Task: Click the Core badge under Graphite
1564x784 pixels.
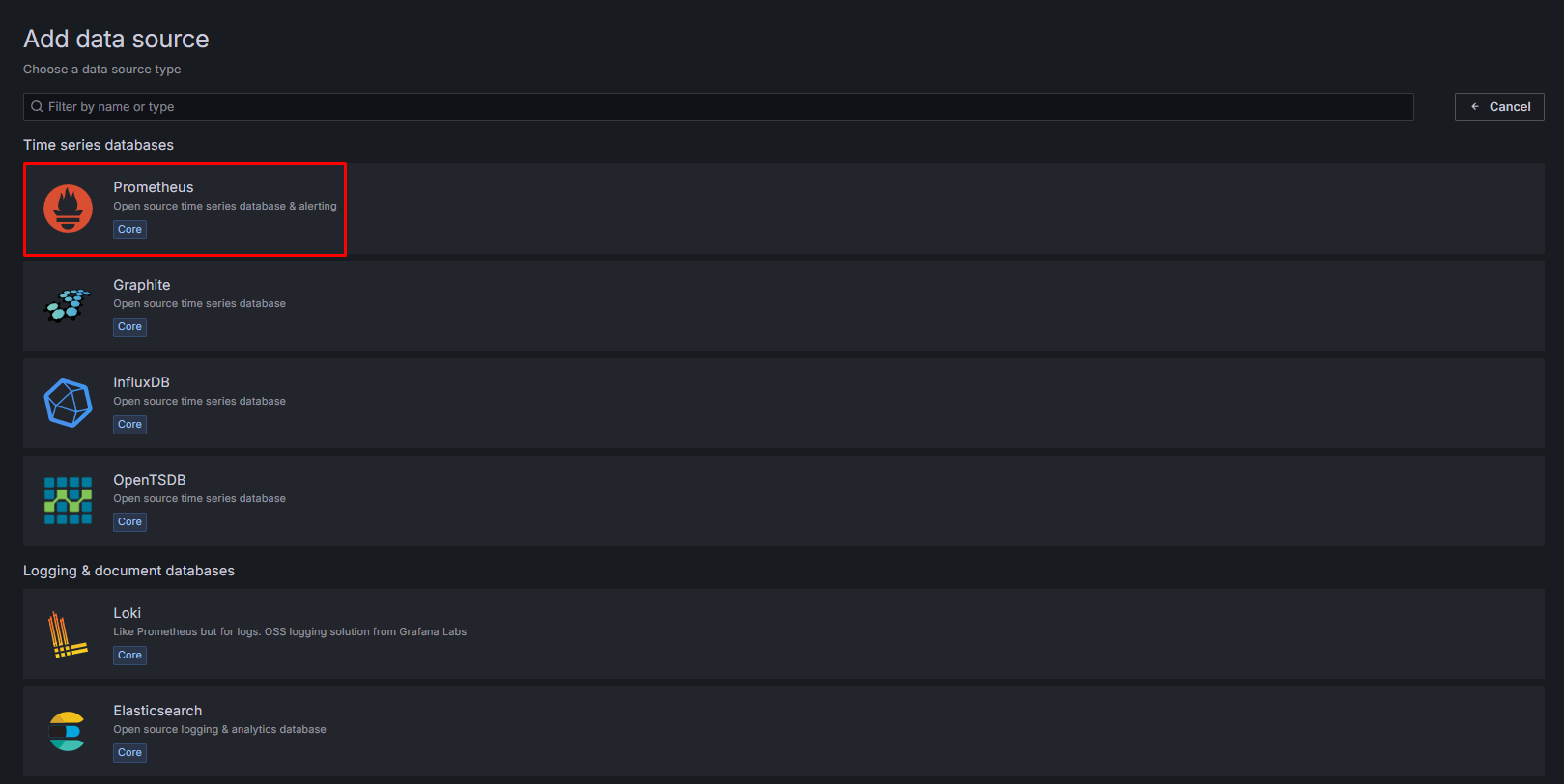Action: pyautogui.click(x=129, y=326)
